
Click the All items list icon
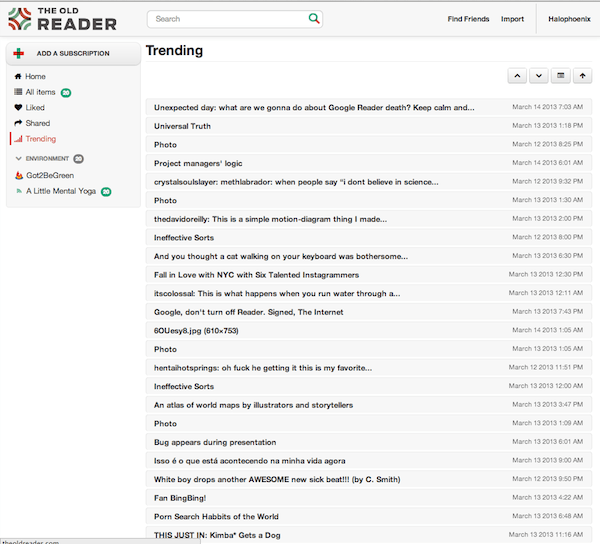(x=18, y=92)
